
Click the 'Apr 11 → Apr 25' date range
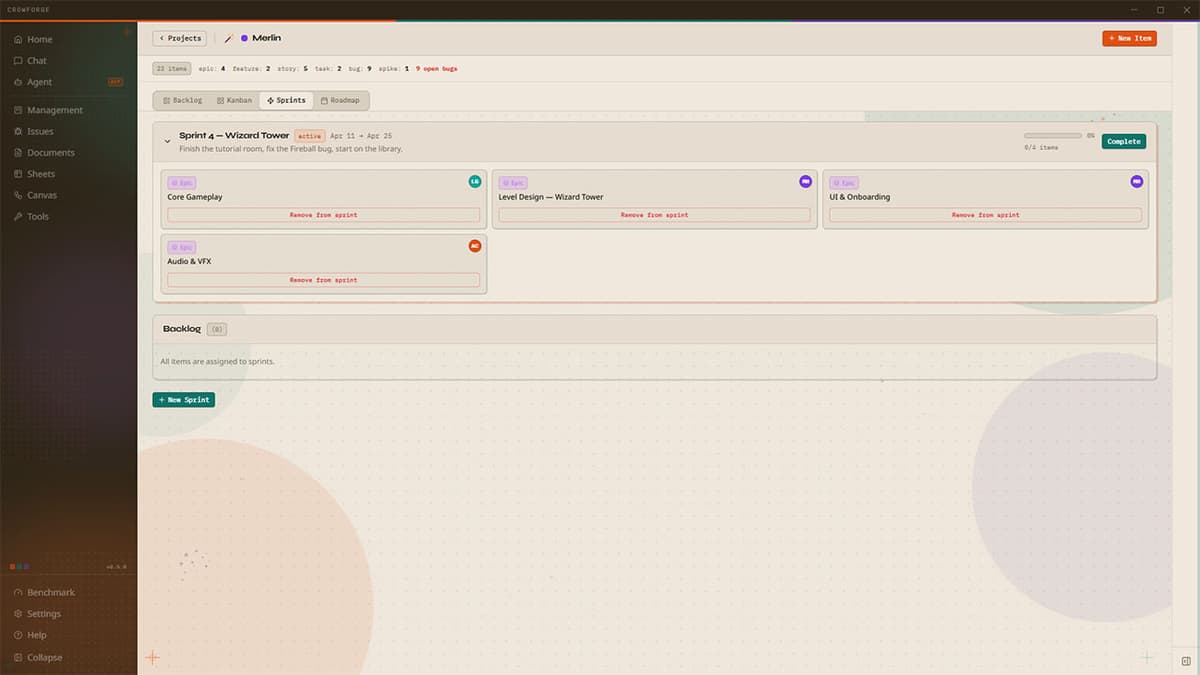(361, 136)
